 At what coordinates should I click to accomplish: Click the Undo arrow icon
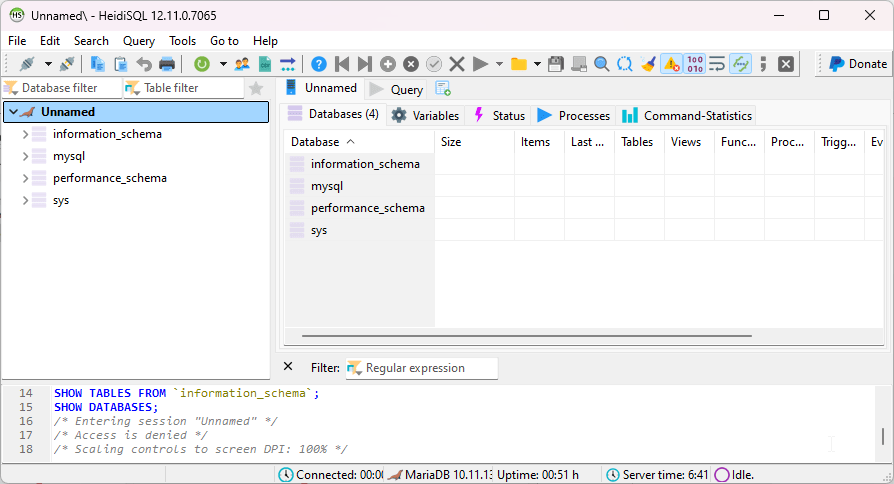tap(144, 64)
